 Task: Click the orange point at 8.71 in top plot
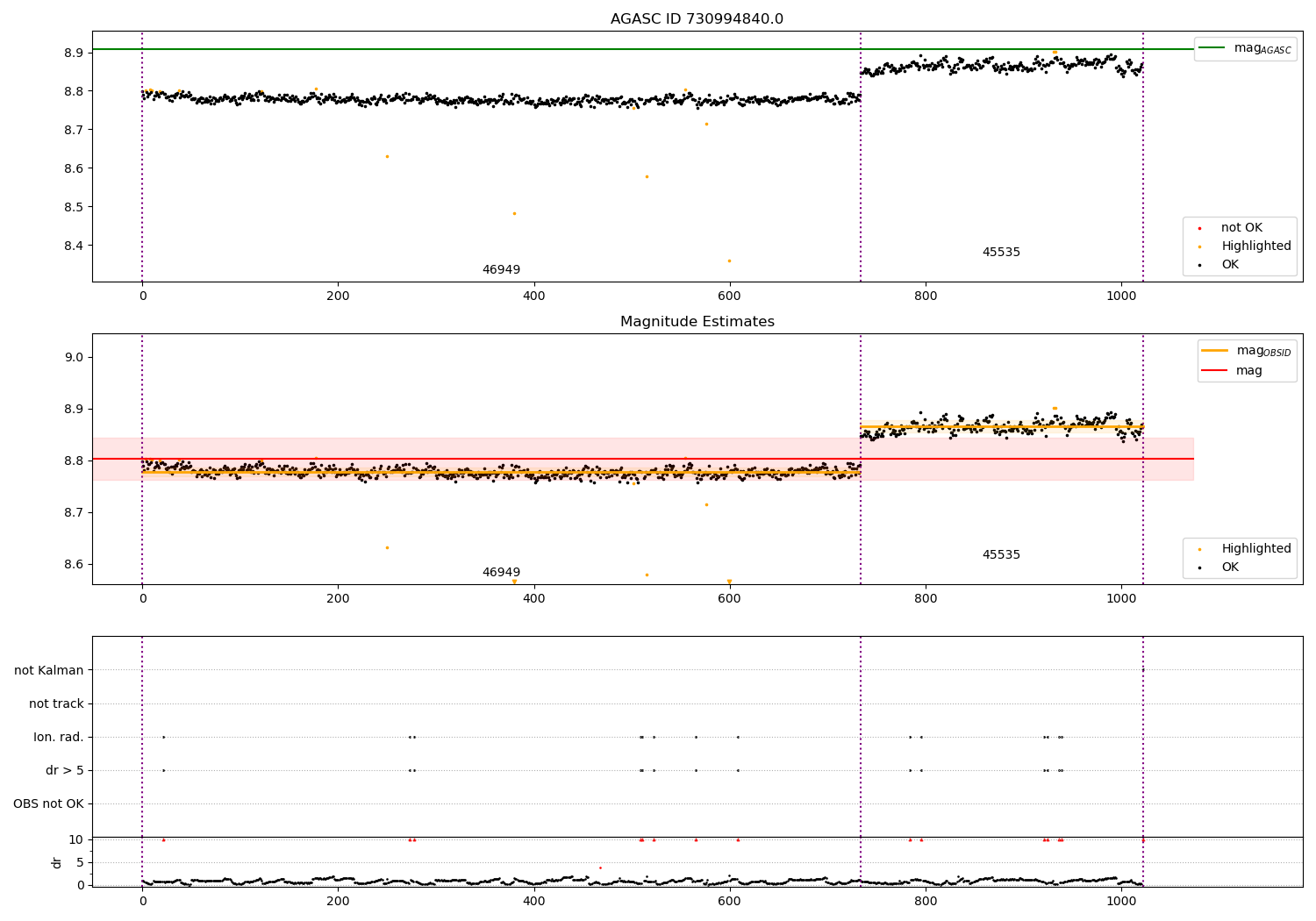pyautogui.click(x=706, y=124)
